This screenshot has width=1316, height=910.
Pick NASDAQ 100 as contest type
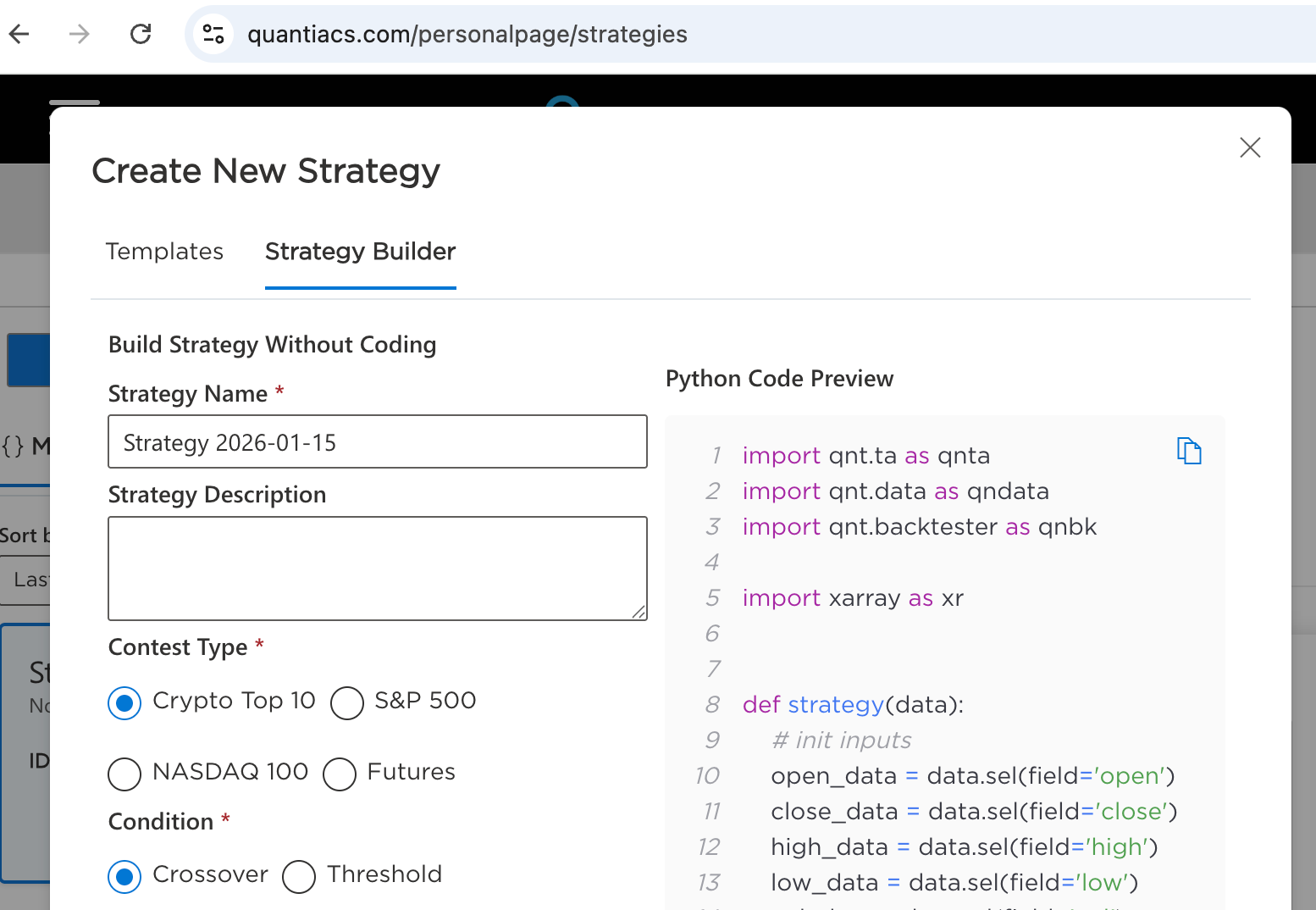click(x=125, y=774)
